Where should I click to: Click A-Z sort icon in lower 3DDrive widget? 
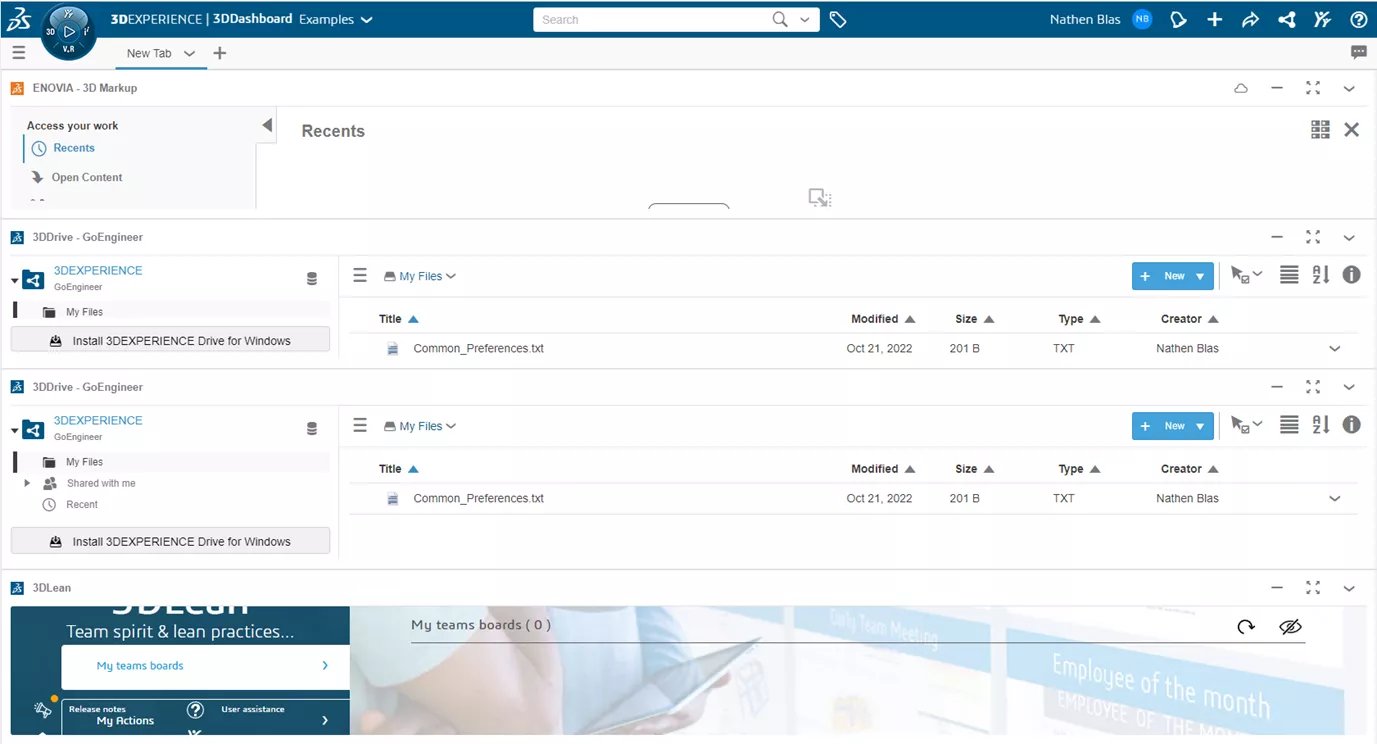tap(1321, 425)
